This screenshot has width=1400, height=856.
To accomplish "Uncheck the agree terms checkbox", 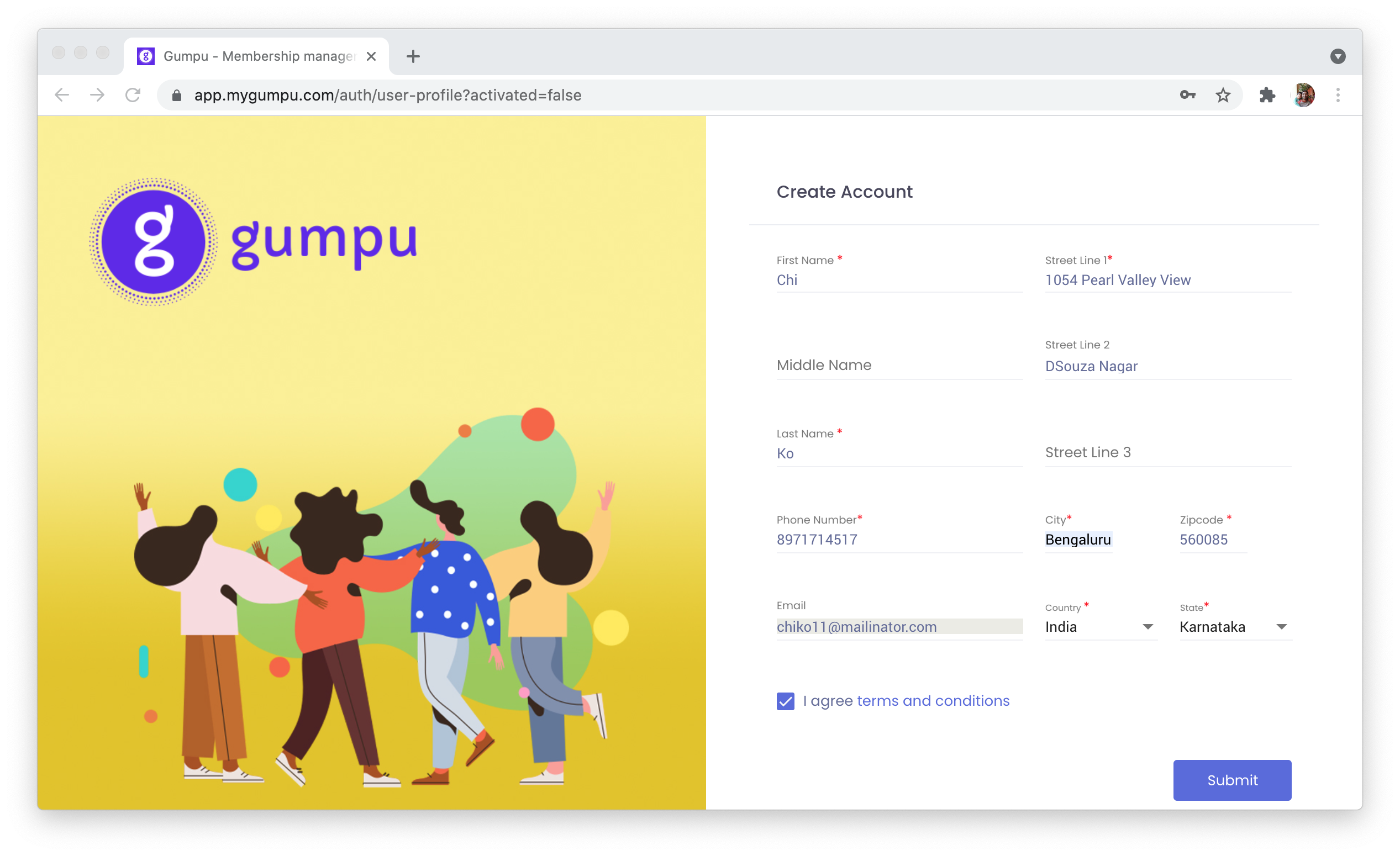I will click(785, 701).
